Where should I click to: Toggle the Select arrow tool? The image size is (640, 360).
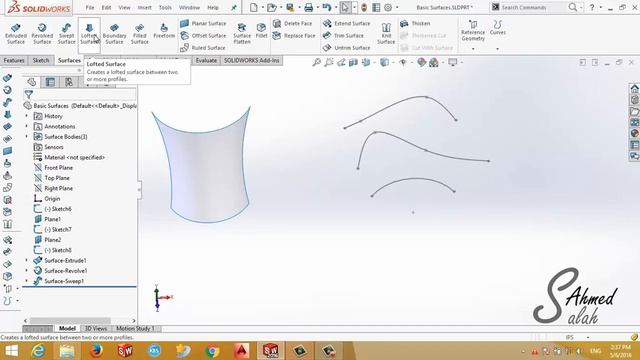tap(345, 7)
